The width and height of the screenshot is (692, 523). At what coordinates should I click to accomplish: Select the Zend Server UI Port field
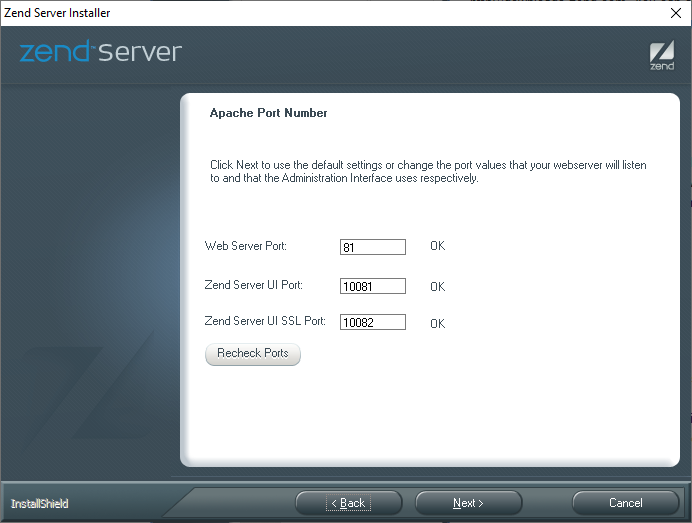[372, 286]
